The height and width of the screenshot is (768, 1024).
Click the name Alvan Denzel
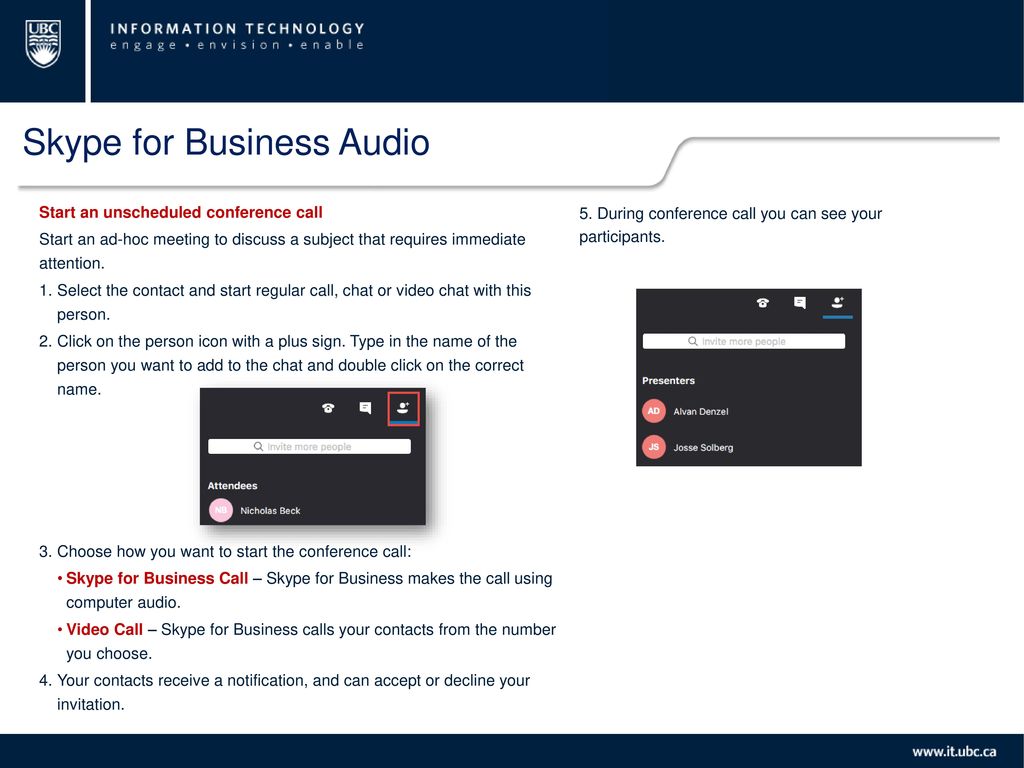click(x=701, y=411)
